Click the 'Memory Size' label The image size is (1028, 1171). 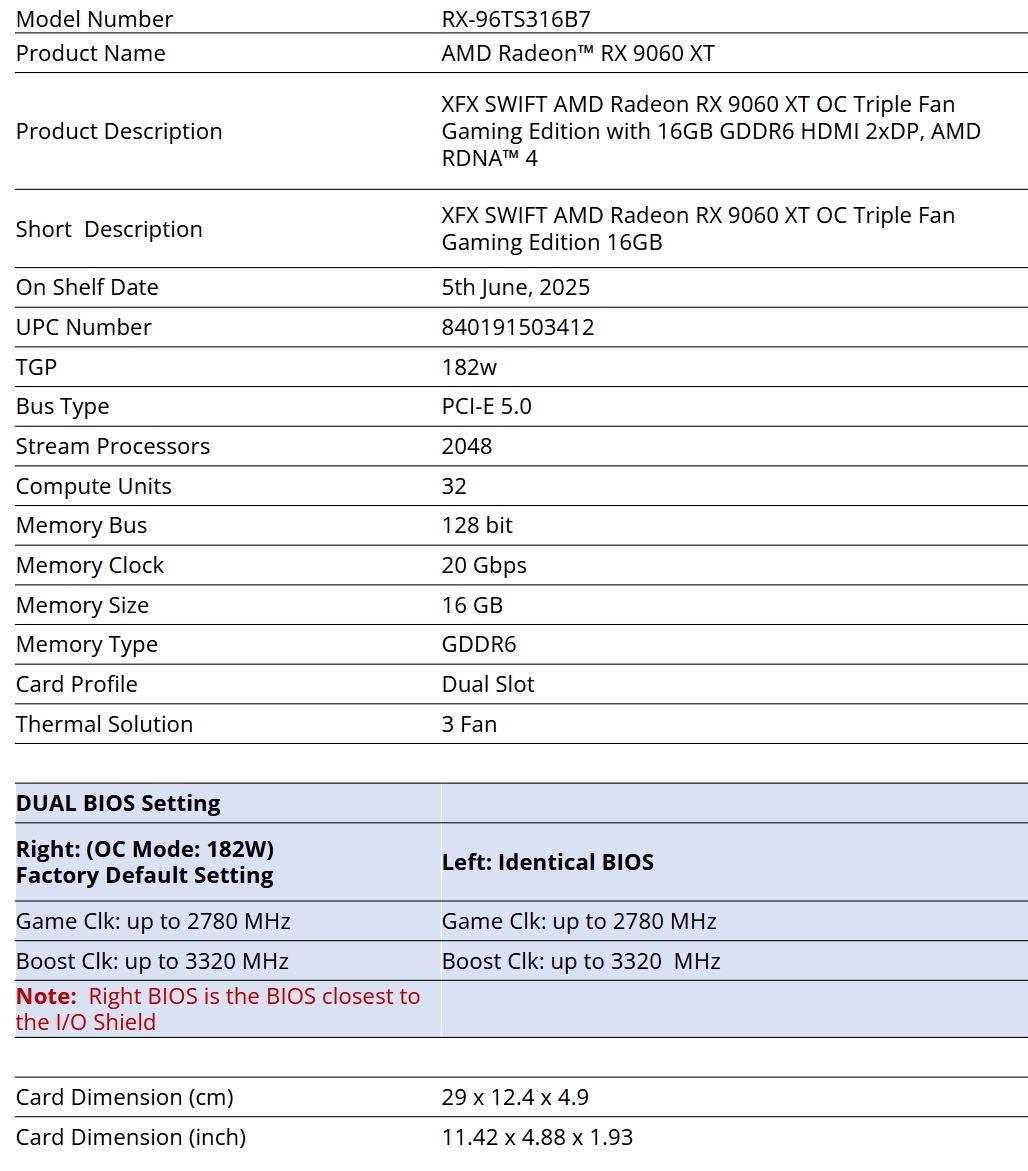tap(82, 604)
